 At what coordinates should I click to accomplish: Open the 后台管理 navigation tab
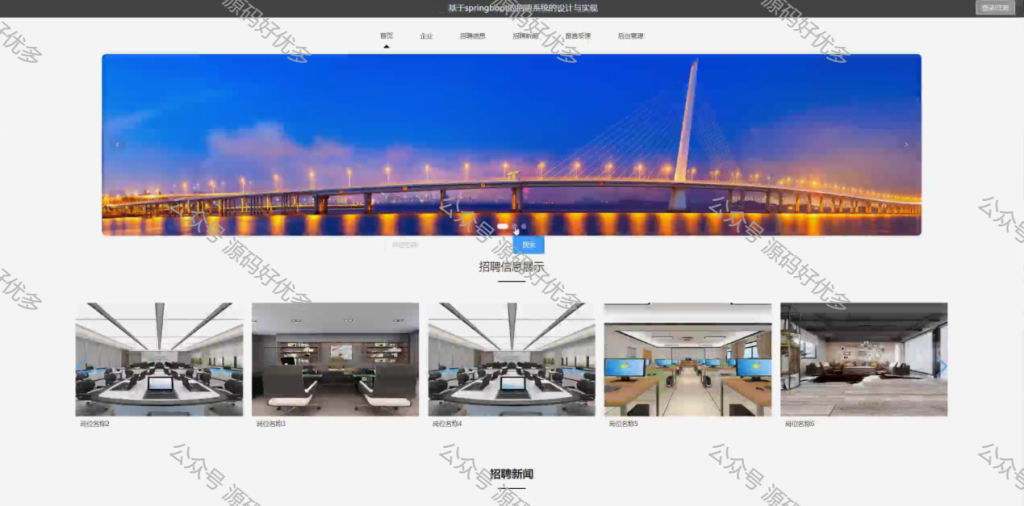point(631,36)
